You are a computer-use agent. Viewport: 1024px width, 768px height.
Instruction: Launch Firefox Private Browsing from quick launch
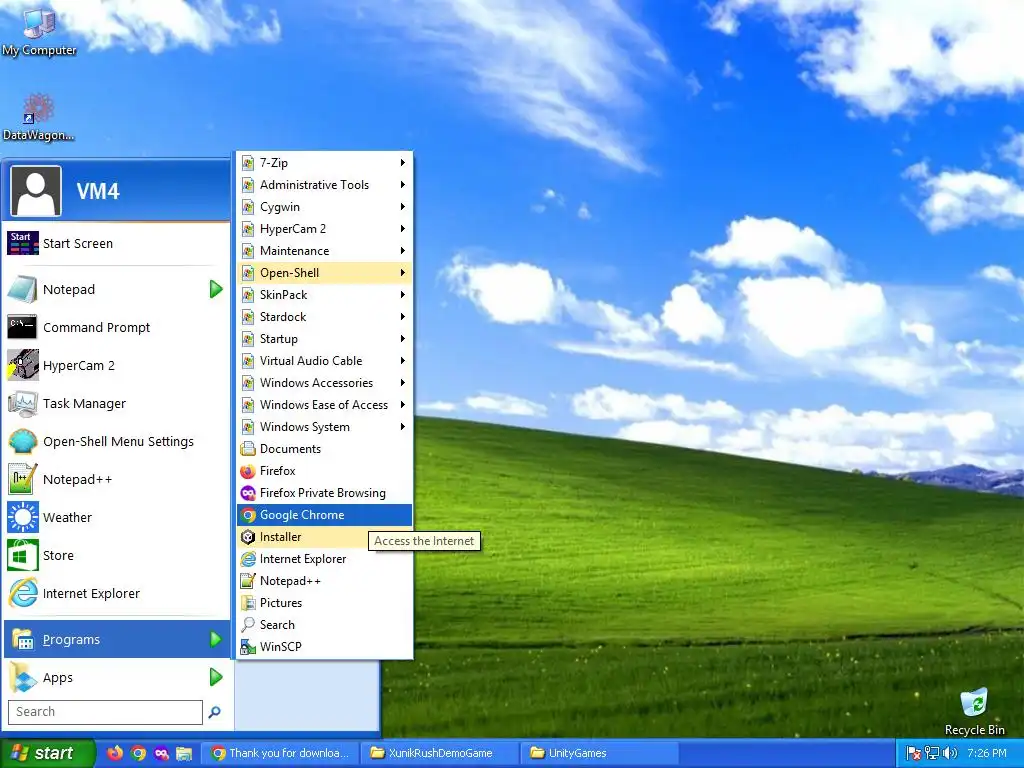[x=161, y=753]
